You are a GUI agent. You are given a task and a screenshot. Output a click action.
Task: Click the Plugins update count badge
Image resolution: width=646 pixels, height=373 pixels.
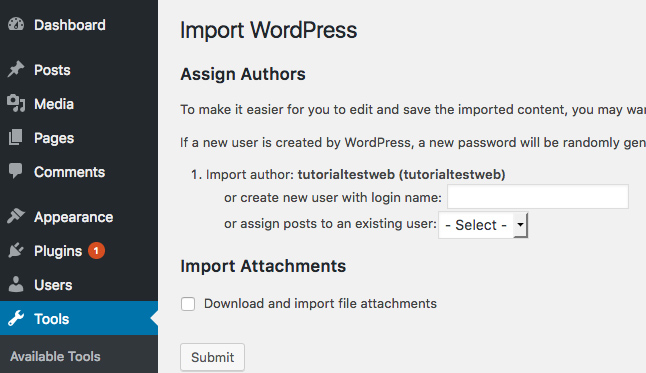point(96,251)
